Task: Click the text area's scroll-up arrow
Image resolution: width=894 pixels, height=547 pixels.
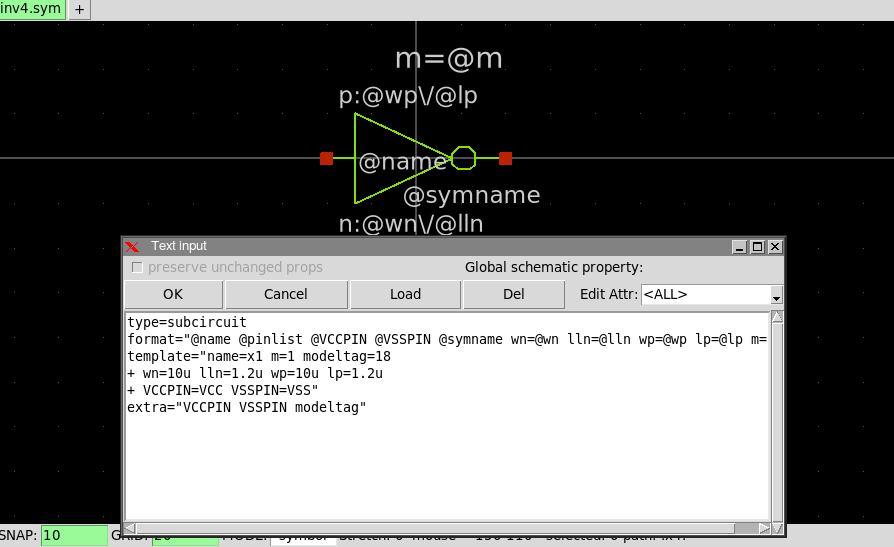Action: coord(777,318)
